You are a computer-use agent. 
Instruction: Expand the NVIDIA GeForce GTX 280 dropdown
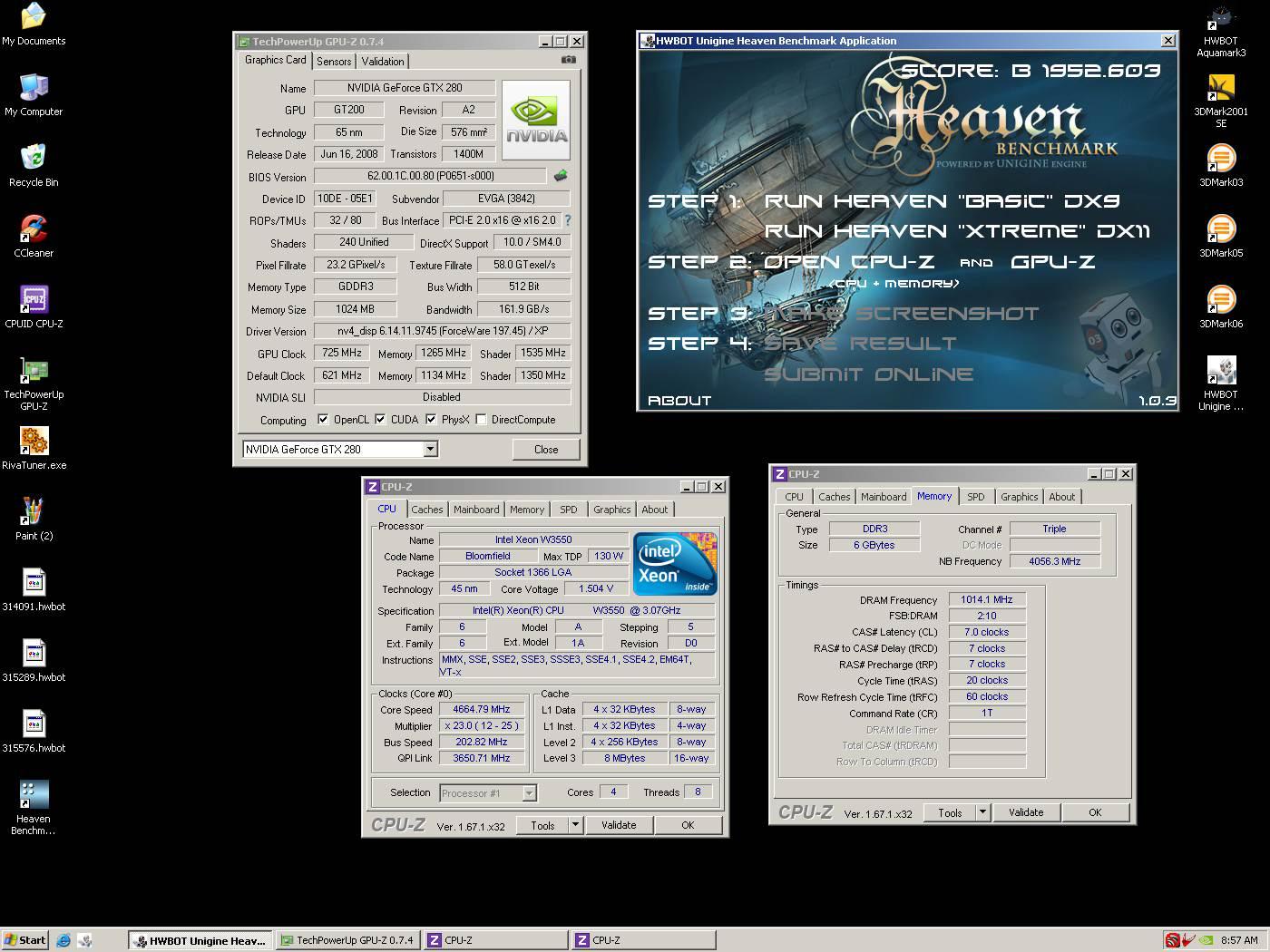(x=430, y=449)
